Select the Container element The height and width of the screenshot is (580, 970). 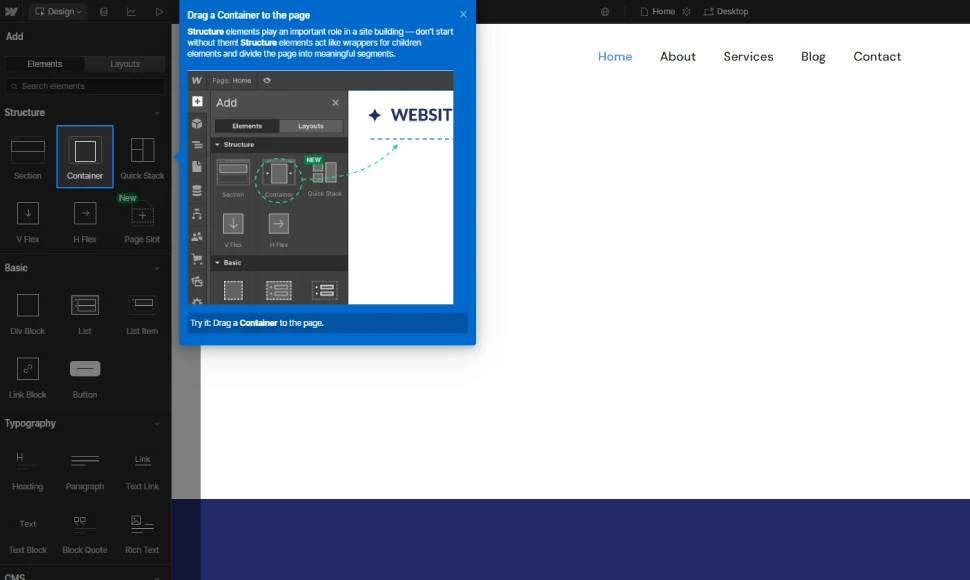pos(85,156)
